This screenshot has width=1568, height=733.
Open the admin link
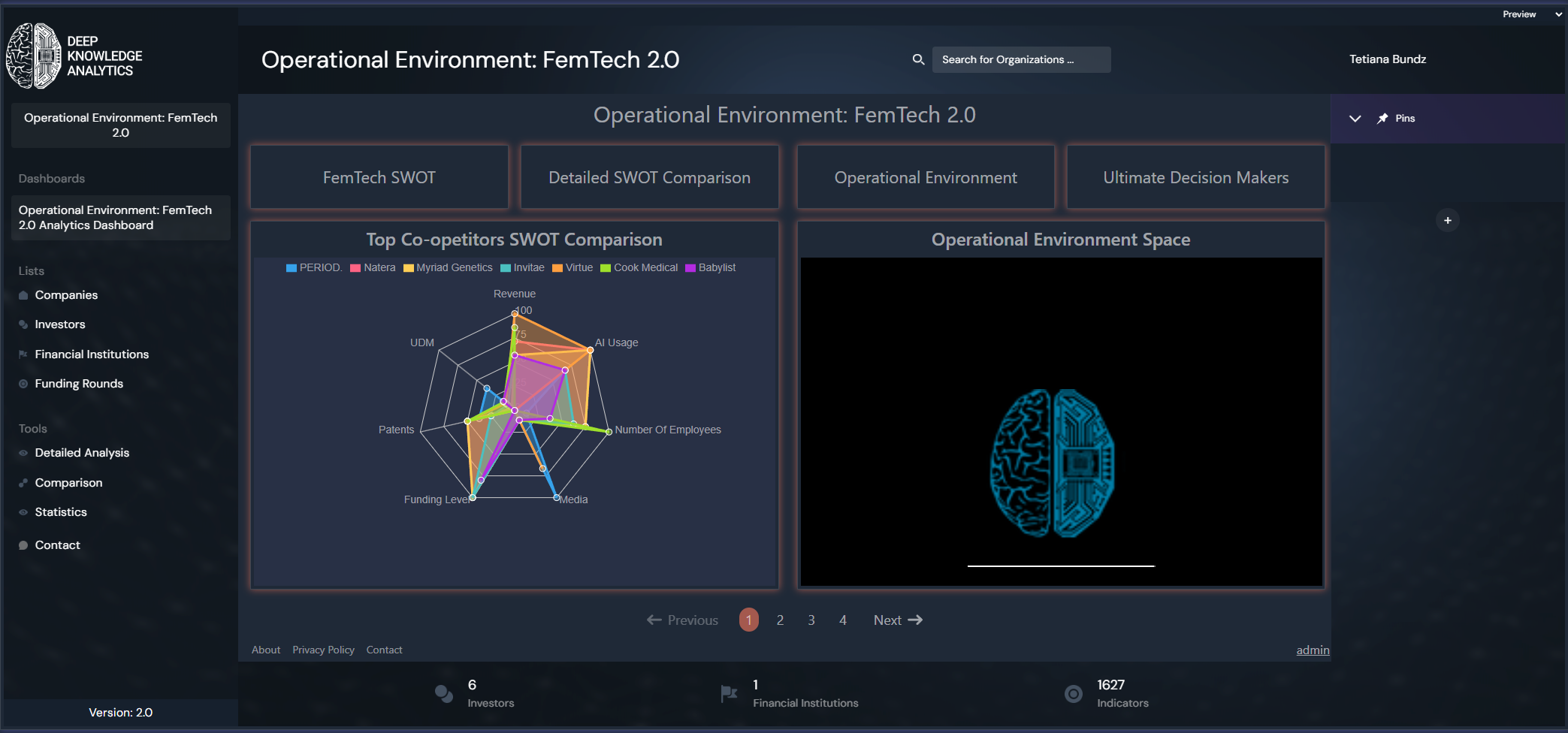click(1313, 650)
